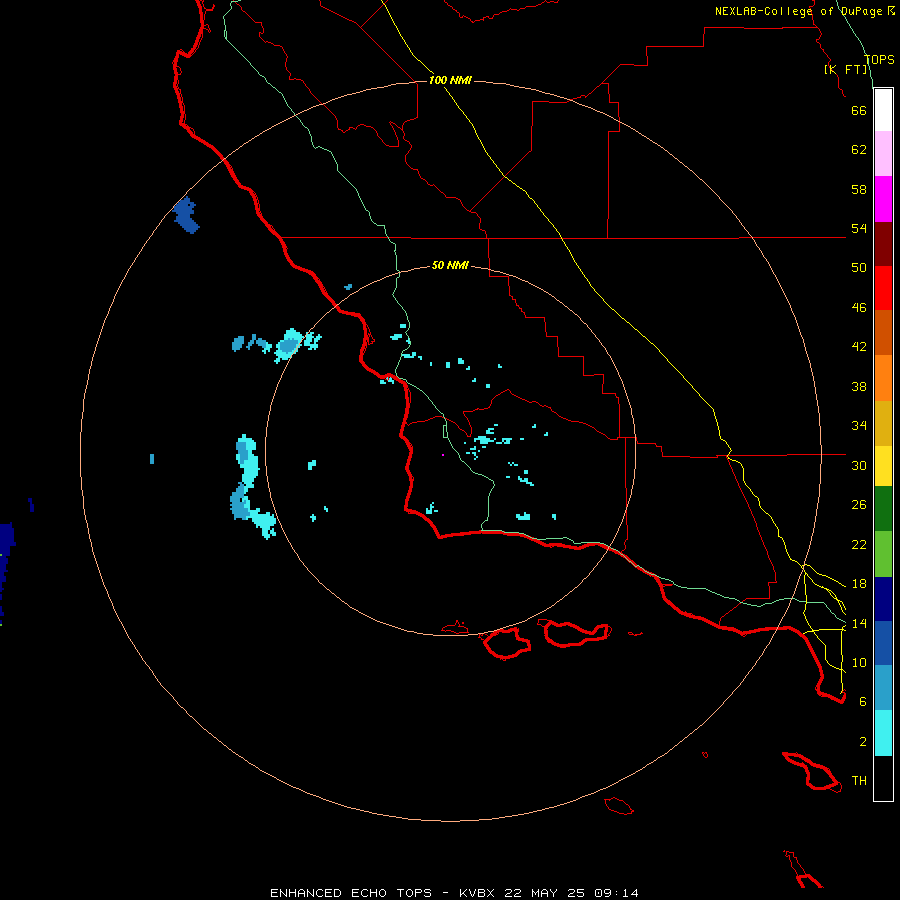
Task: Click the legend value '38'
Action: click(859, 386)
